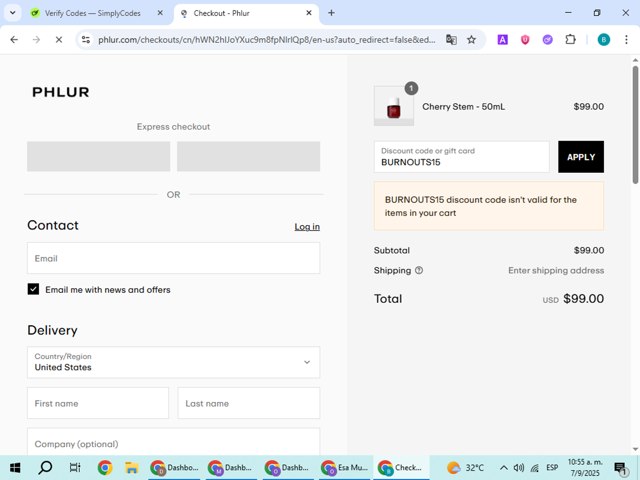Click the ESP language indicator

552,468
